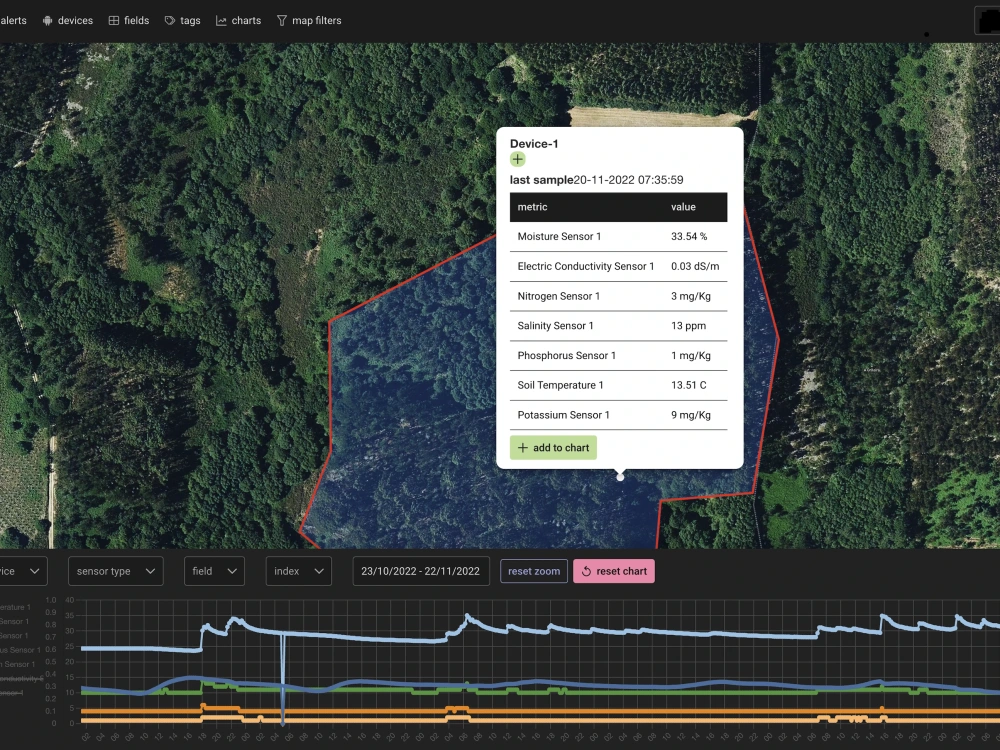
Task: Select the Potassium Sensor 1 row
Action: 618,415
